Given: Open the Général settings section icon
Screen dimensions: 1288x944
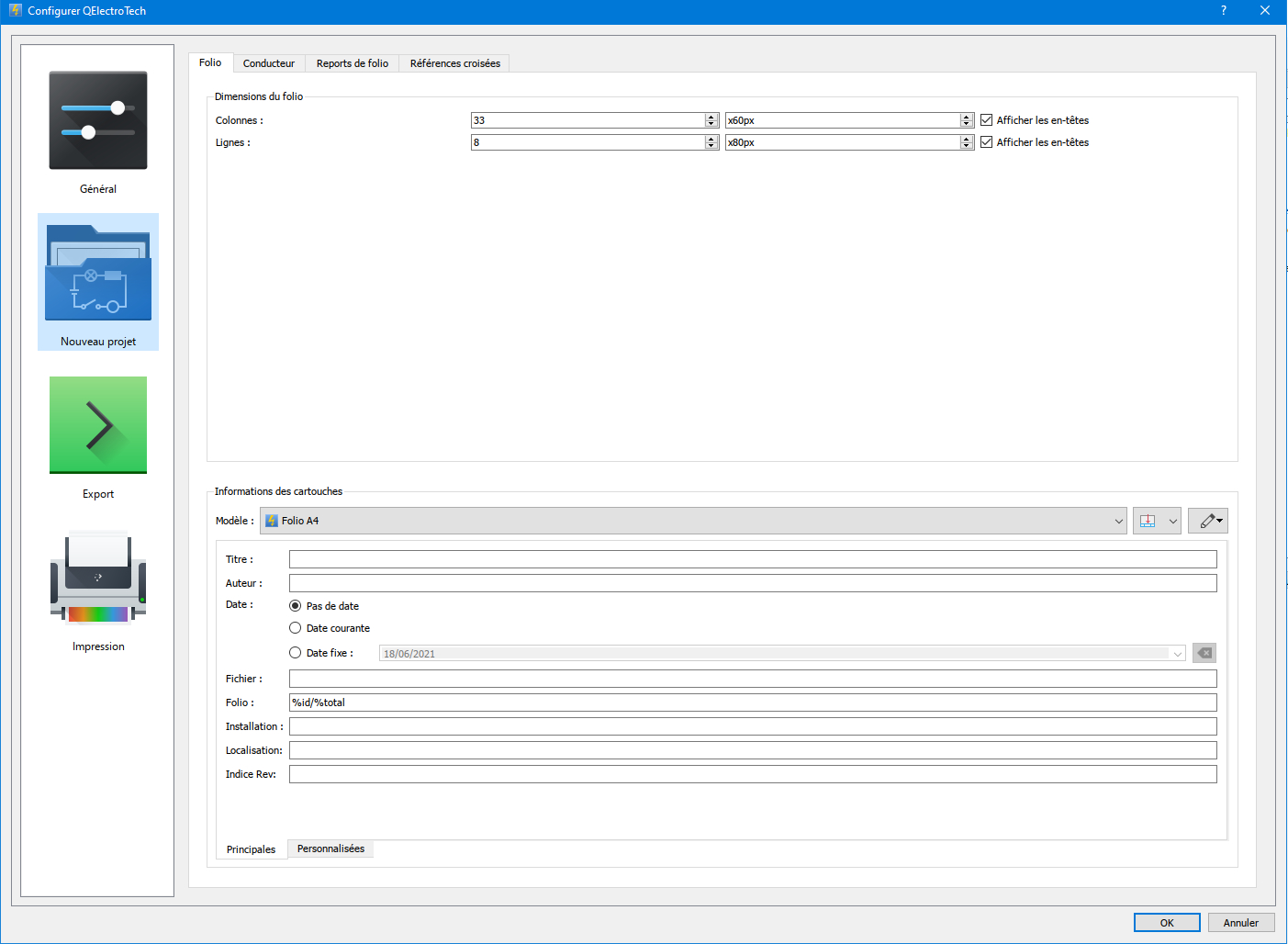Looking at the screenshot, I should click(x=98, y=121).
